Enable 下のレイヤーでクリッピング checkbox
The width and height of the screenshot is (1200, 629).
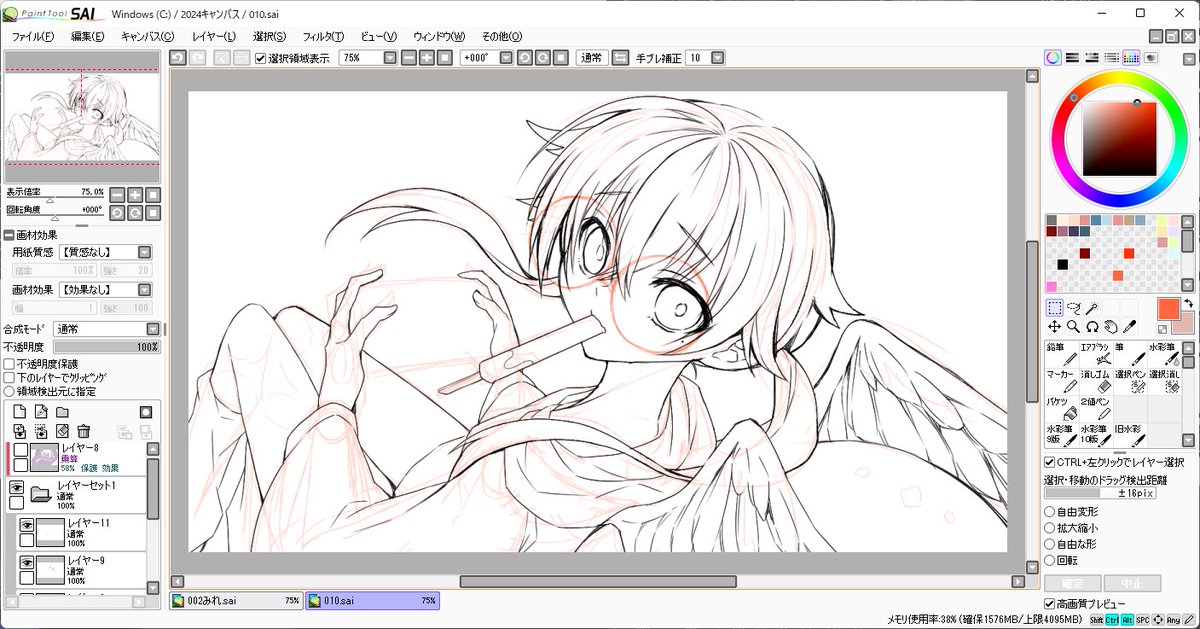pyautogui.click(x=9, y=378)
